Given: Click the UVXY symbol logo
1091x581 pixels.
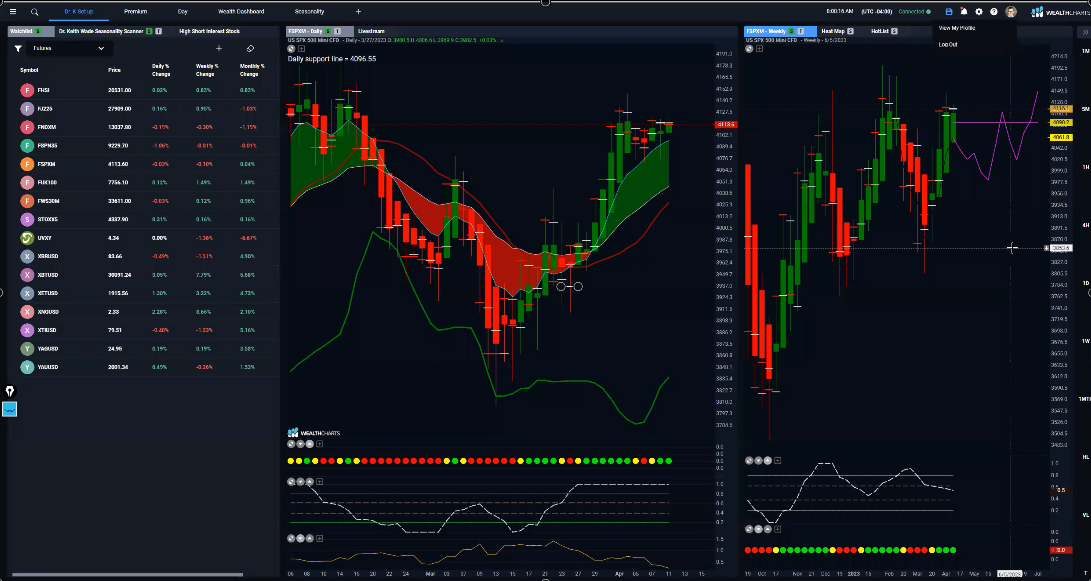Looking at the screenshot, I should [27, 238].
